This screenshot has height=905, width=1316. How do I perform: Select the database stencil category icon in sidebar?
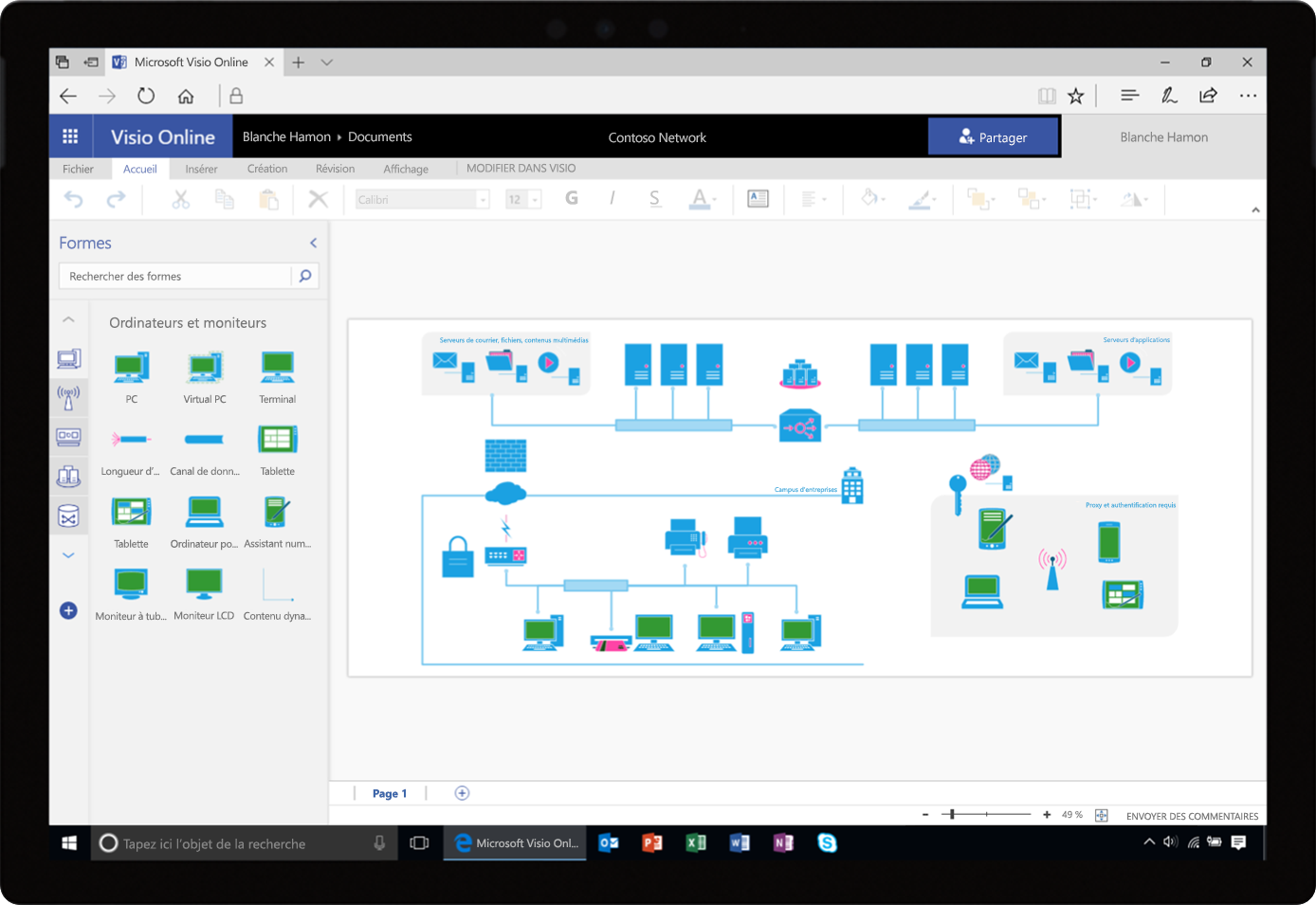(x=68, y=516)
